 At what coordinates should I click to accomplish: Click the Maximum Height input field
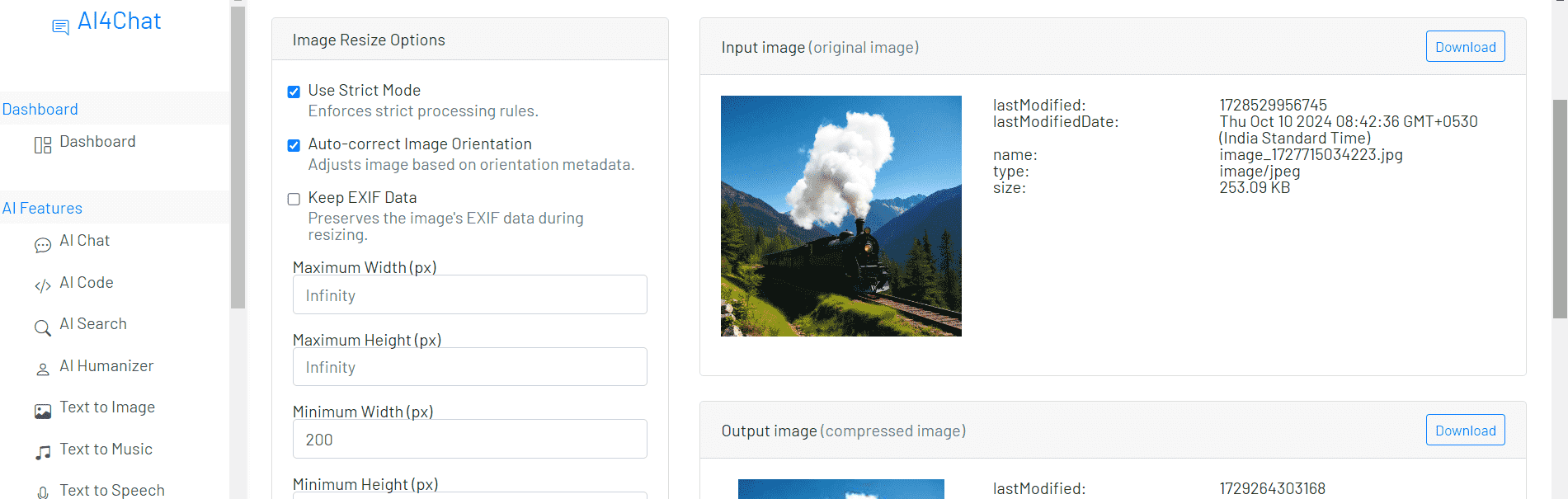coord(469,367)
